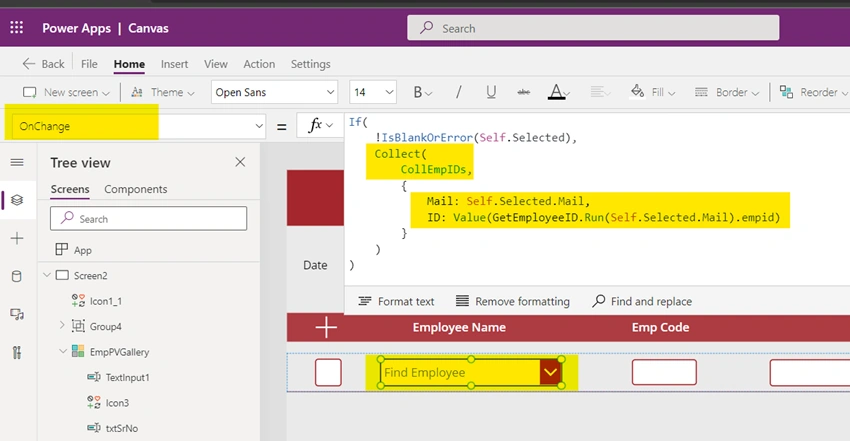
Task: Click the Emp Code header label
Action: point(660,327)
